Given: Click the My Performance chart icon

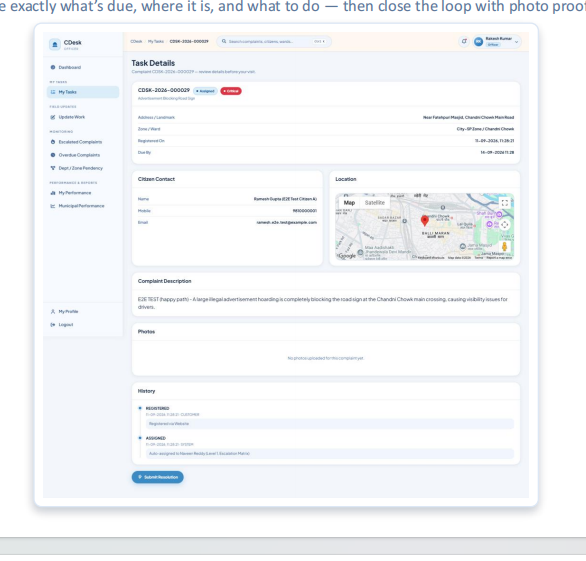Looking at the screenshot, I should [53, 193].
